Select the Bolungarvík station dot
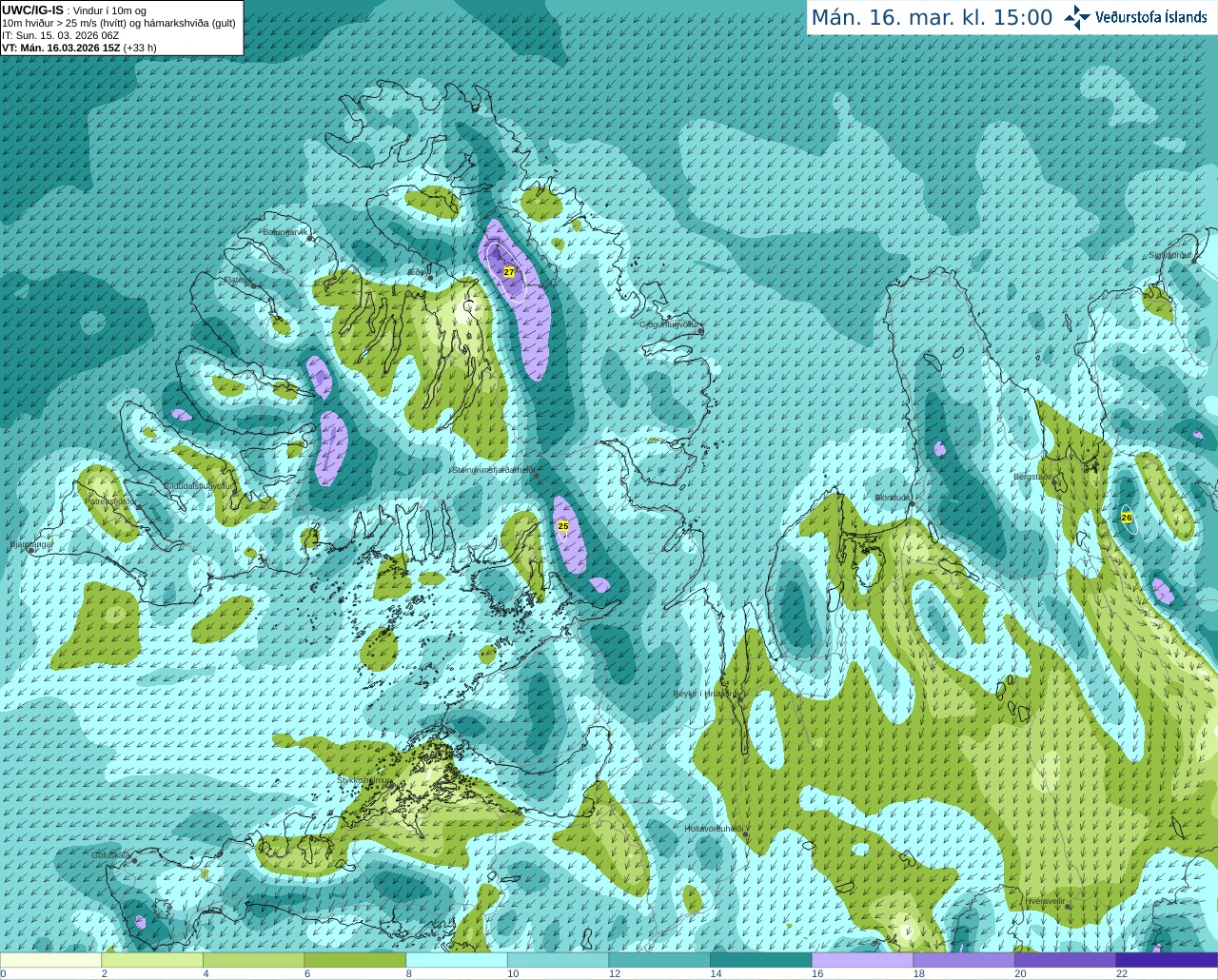Screen dimensions: 1218x980 (x=311, y=238)
